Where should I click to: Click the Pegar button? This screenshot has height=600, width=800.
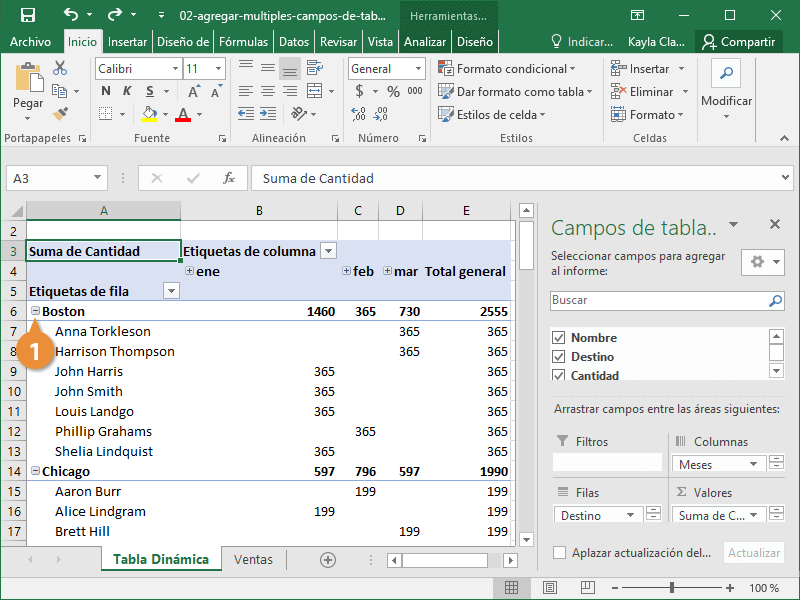click(28, 91)
